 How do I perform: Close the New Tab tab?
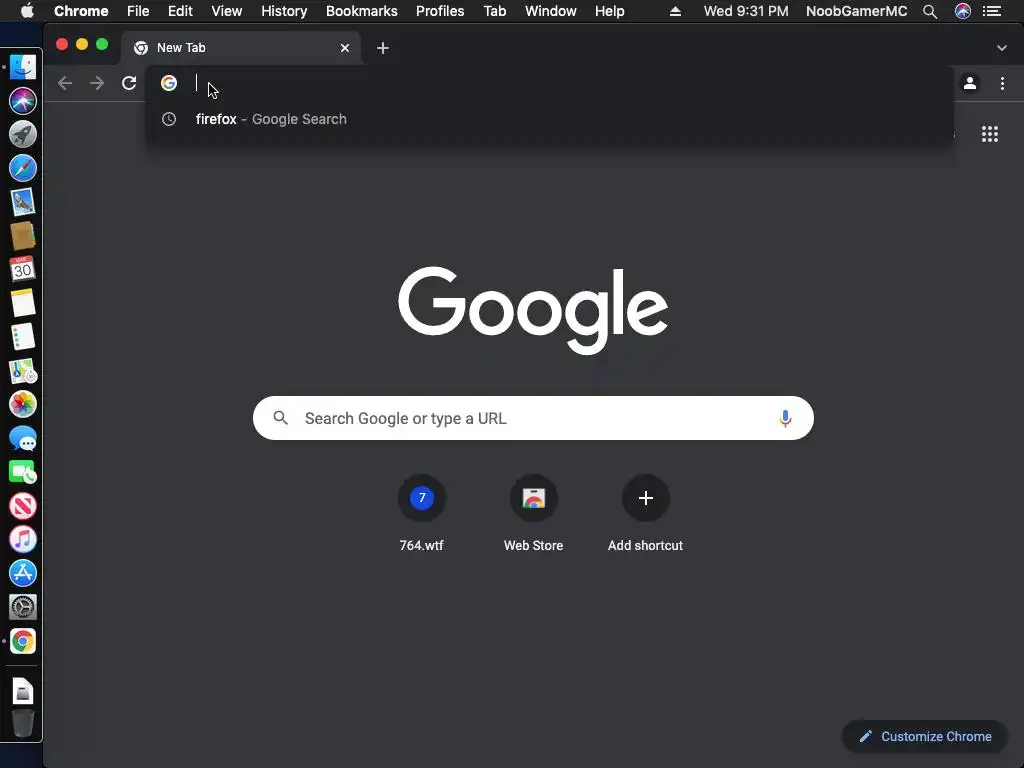coord(345,48)
